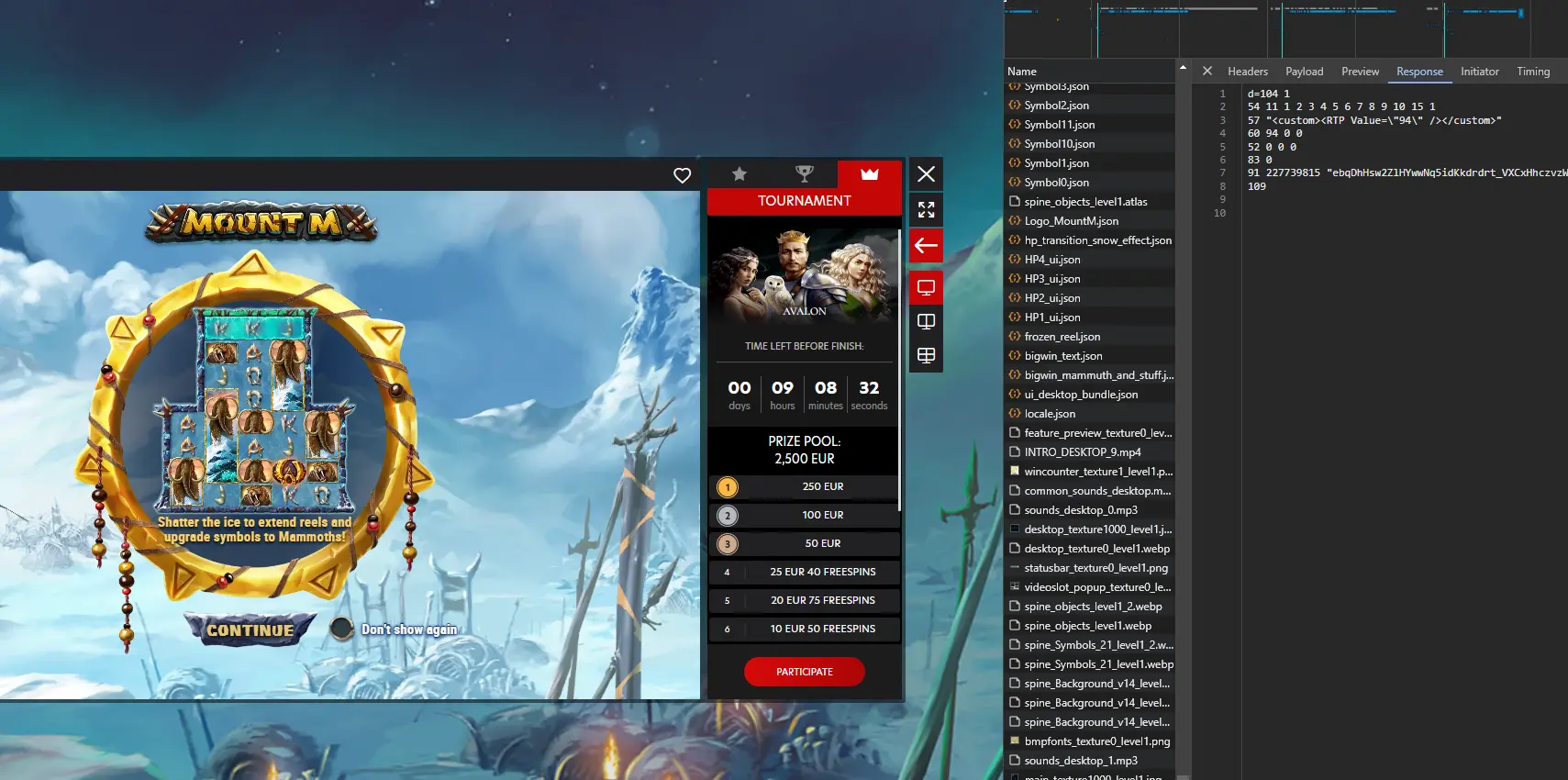Click the Mount M game logo
This screenshot has height=780, width=1568.
261,221
